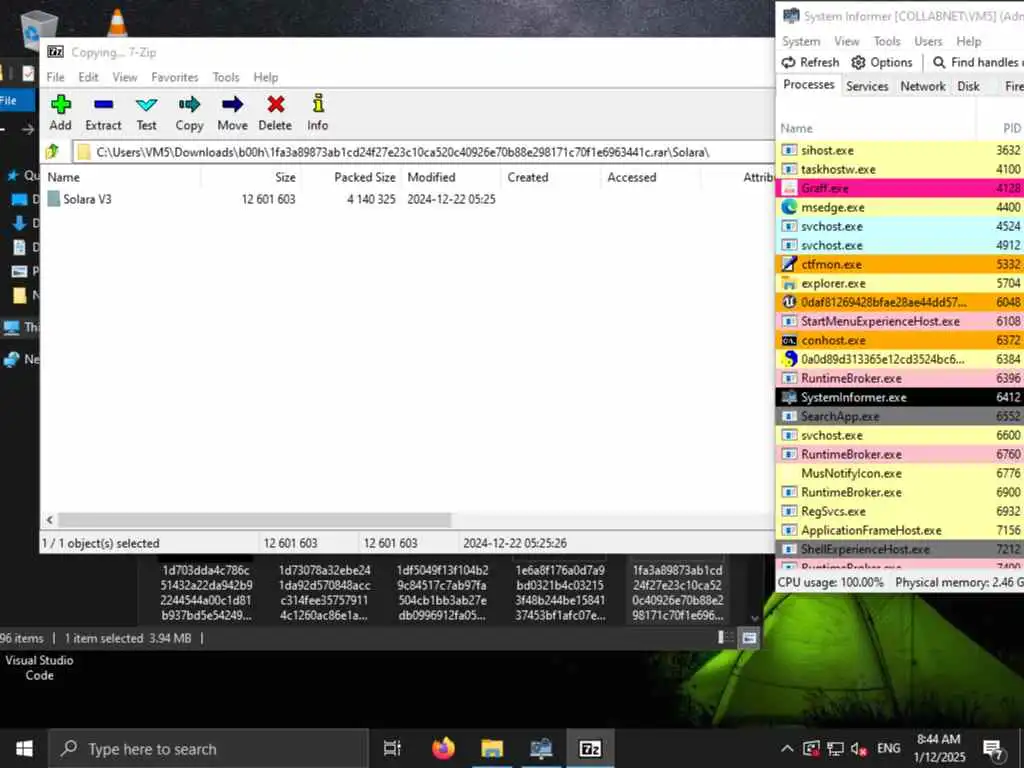This screenshot has height=768, width=1024.
Task: Select the ShellExperienceHost.exe process
Action: pyautogui.click(x=900, y=549)
